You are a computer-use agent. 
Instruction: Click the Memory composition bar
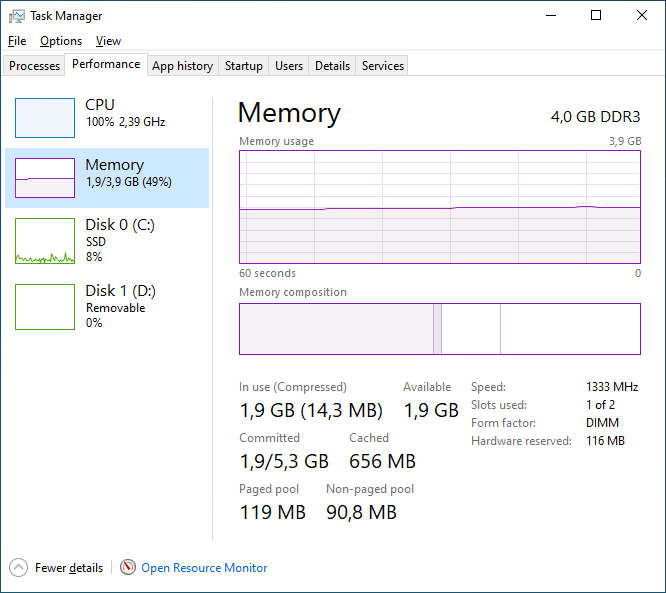[x=439, y=329]
